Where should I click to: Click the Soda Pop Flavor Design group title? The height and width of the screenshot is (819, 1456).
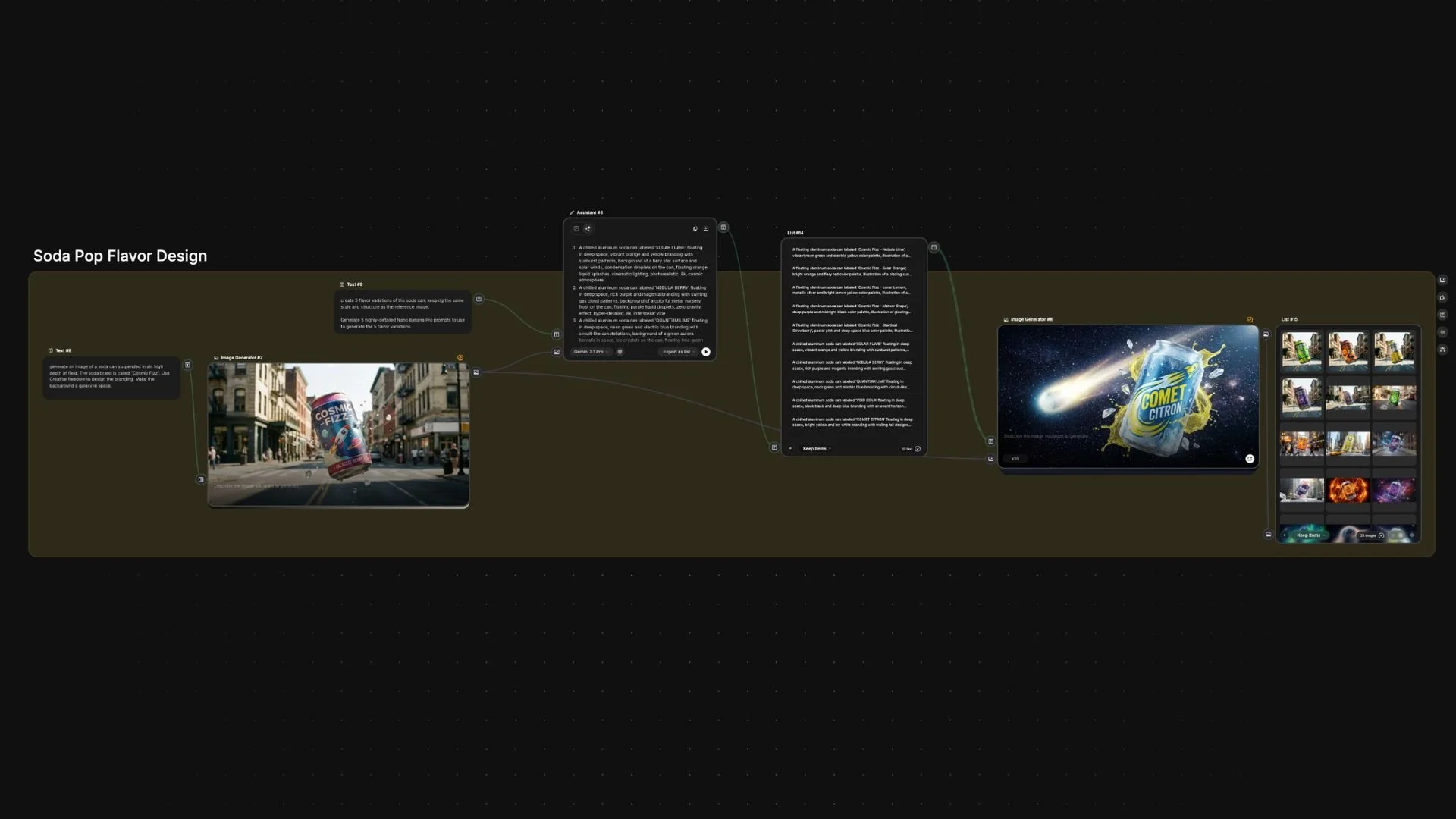[120, 256]
